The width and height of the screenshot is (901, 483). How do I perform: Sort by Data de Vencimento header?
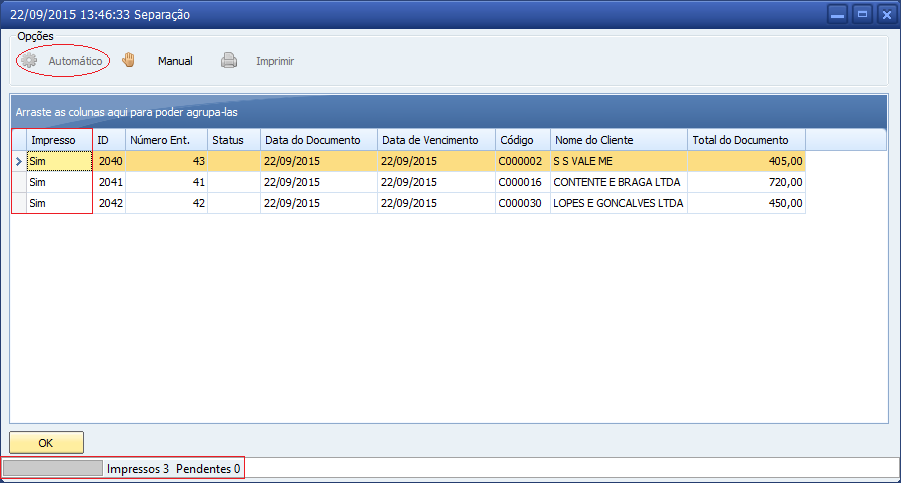(x=436, y=140)
